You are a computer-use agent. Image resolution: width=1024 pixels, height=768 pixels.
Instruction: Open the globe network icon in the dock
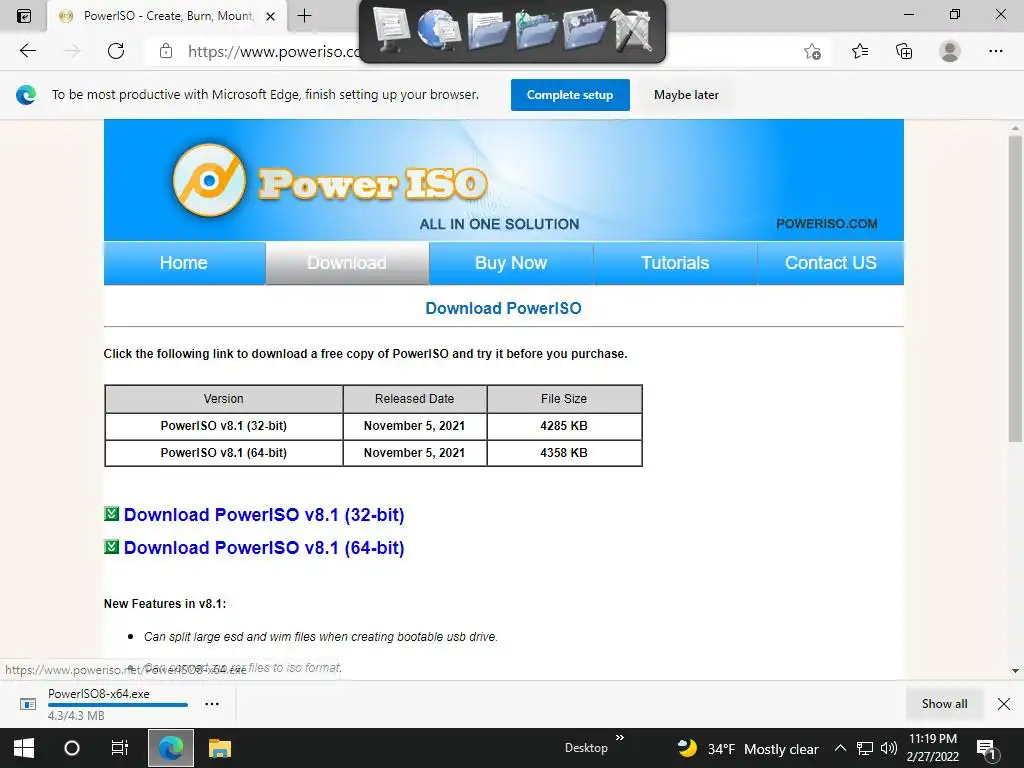point(439,30)
